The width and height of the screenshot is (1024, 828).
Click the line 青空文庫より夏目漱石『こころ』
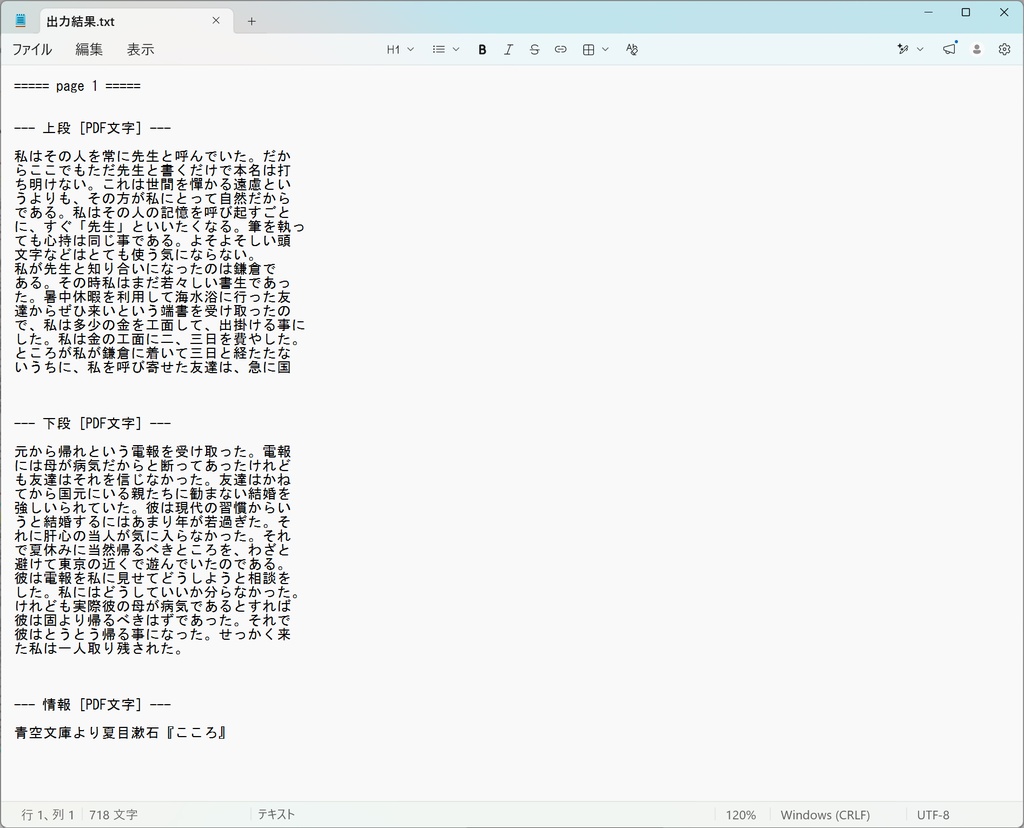120,733
